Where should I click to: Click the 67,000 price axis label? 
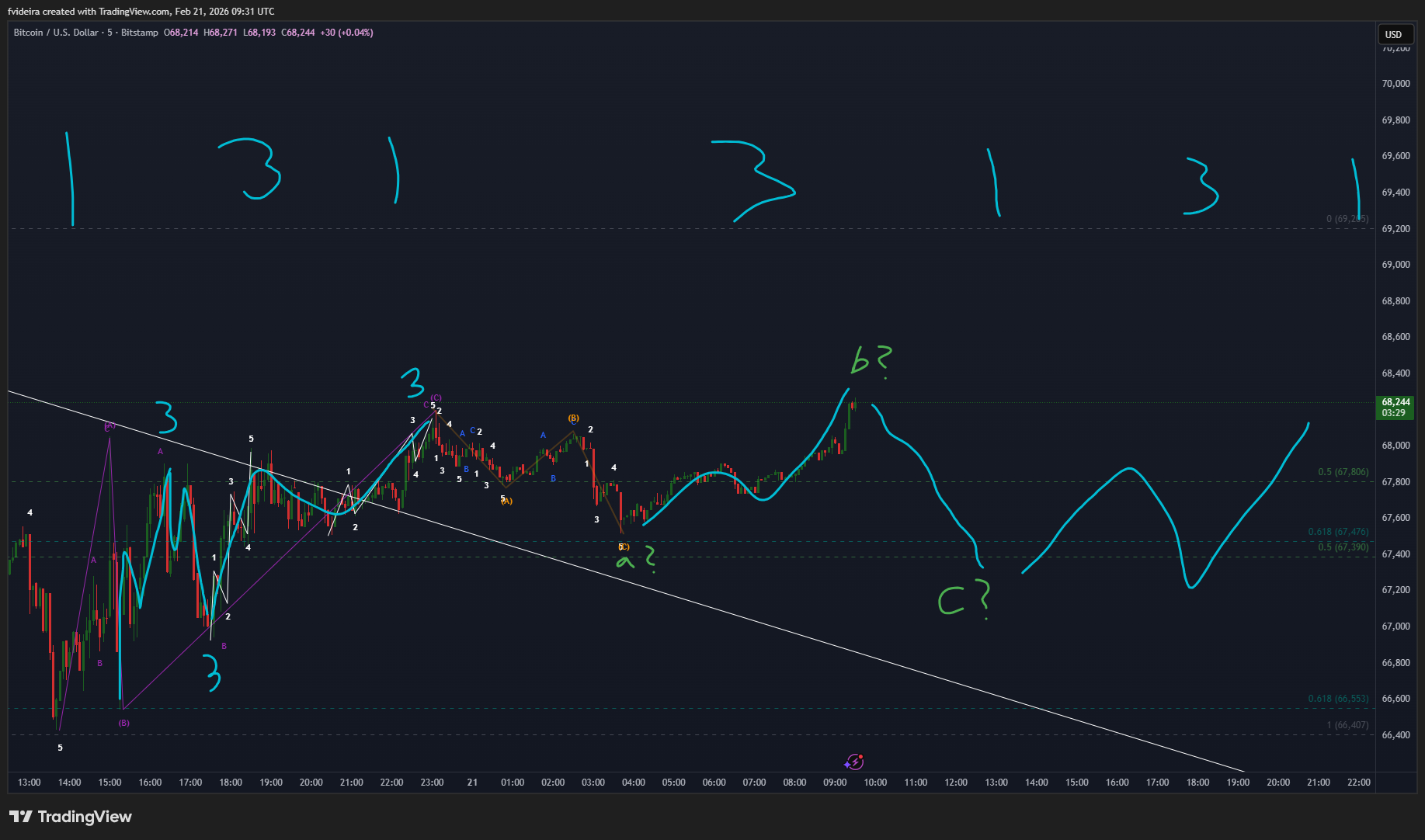(x=1395, y=627)
